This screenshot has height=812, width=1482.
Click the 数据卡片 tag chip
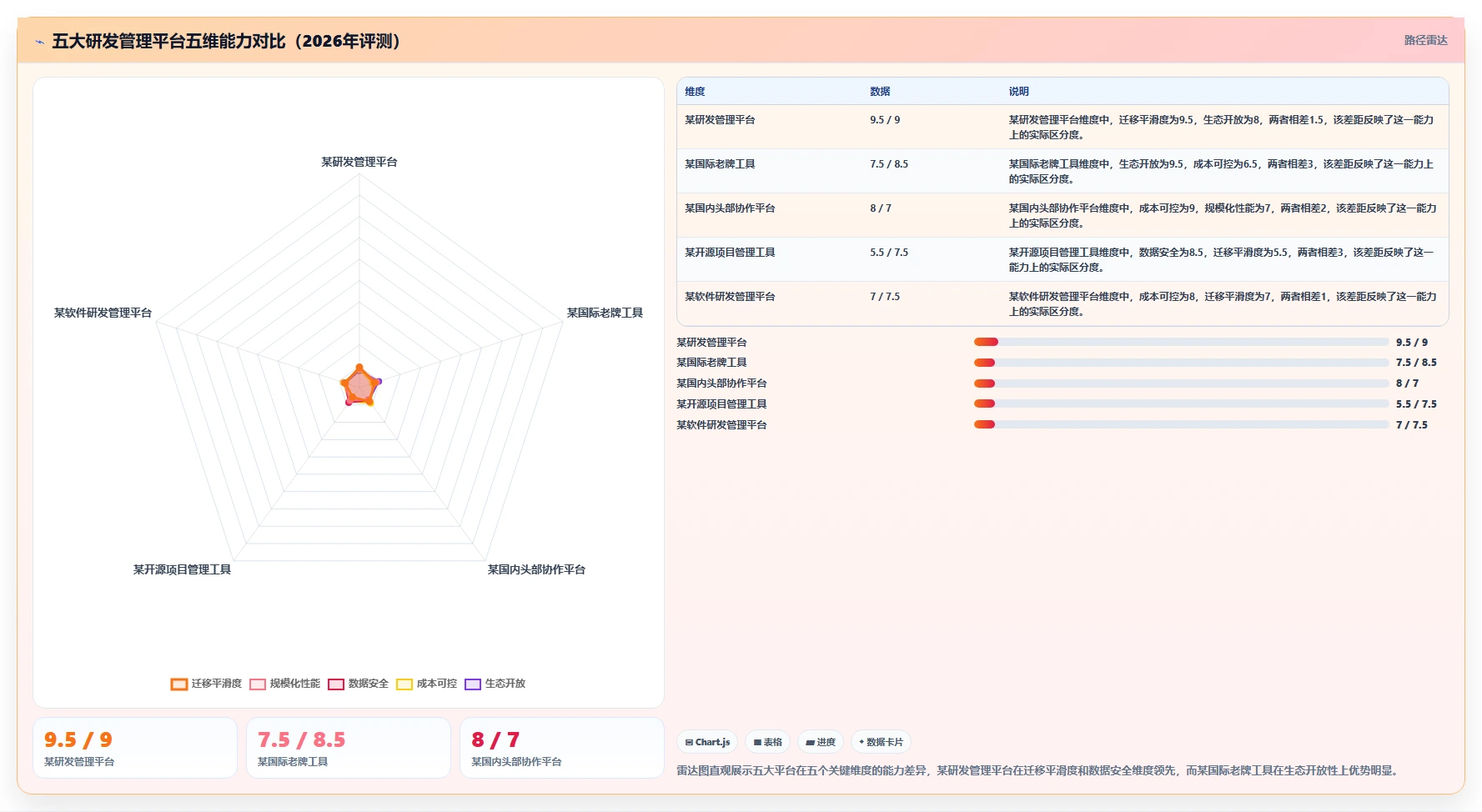point(881,742)
